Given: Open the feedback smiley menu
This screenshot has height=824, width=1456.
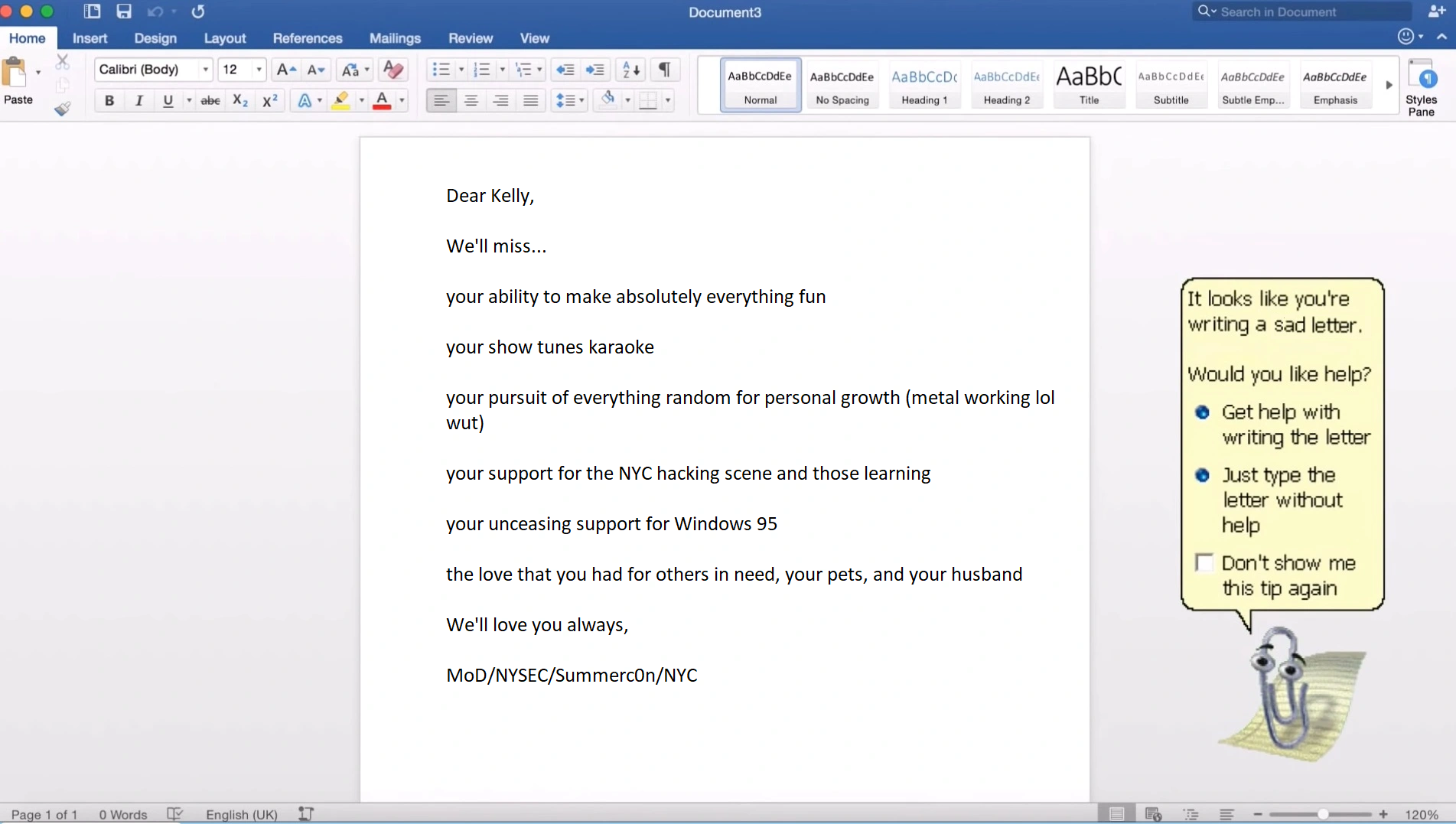Looking at the screenshot, I should coord(1410,37).
